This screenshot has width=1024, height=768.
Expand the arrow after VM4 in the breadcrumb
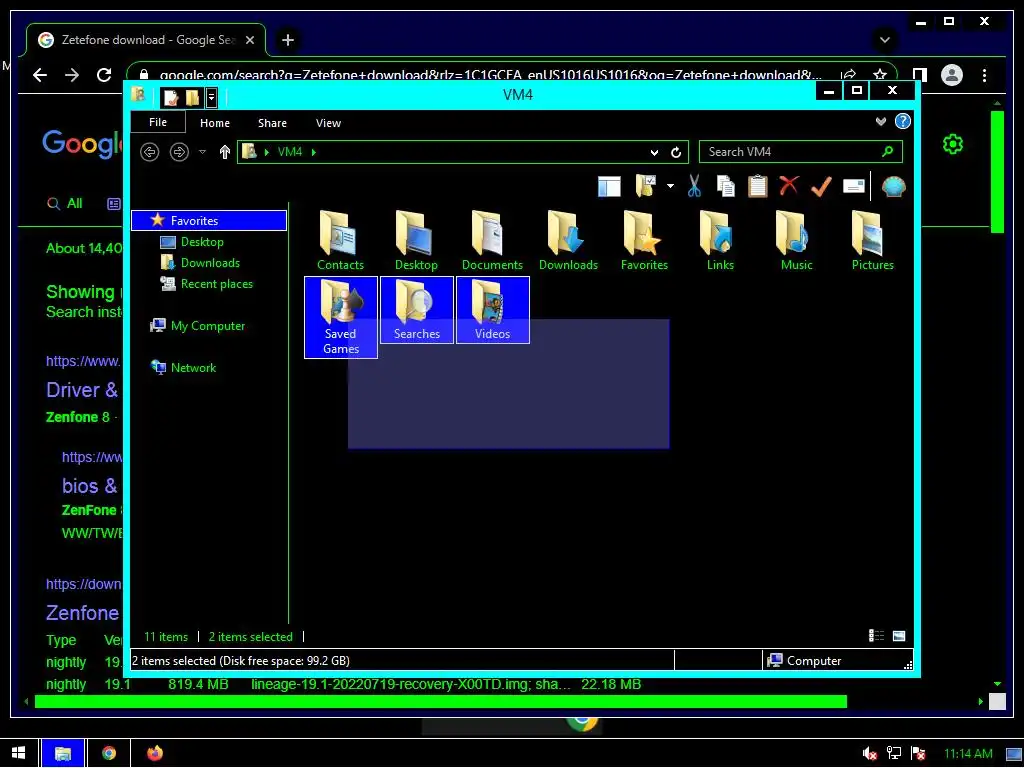pos(314,152)
